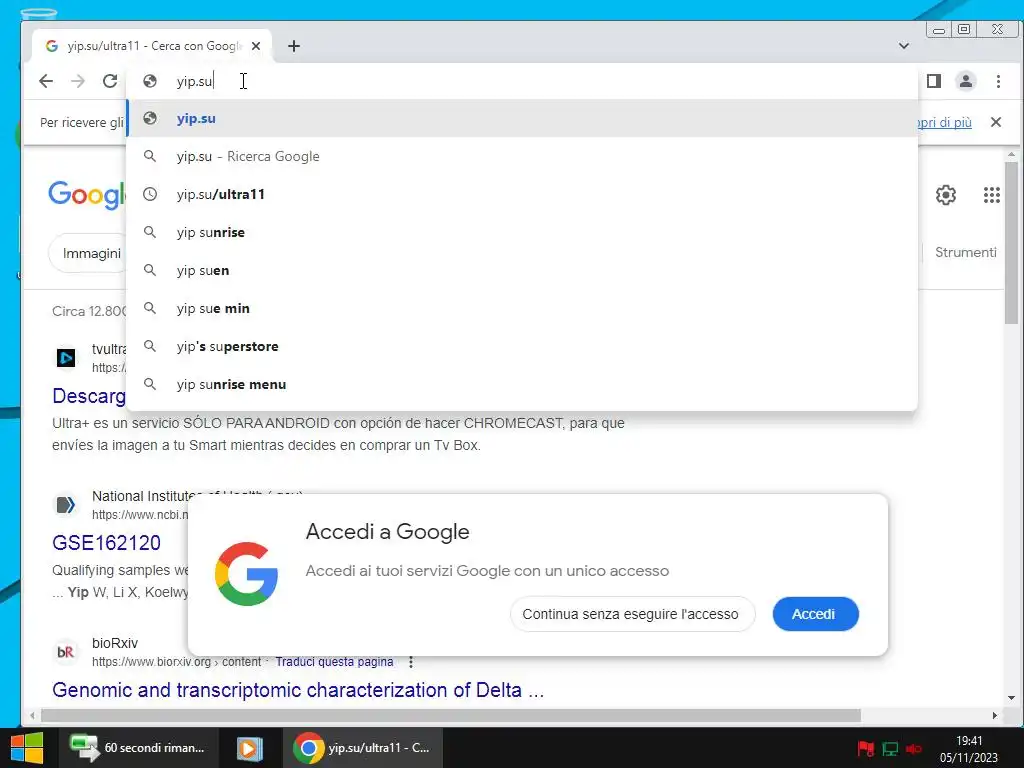Viewport: 1024px width, 768px height.
Task: Choose the 'yip sue min' suggestion
Action: pos(522,308)
